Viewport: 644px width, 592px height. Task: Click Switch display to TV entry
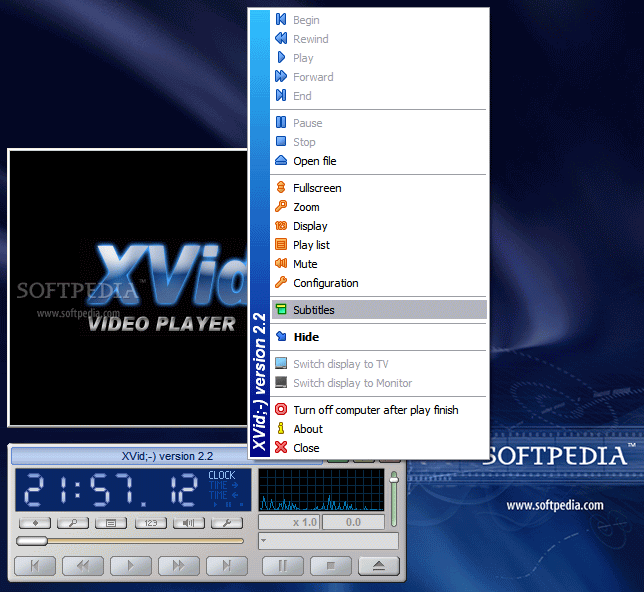click(378, 364)
